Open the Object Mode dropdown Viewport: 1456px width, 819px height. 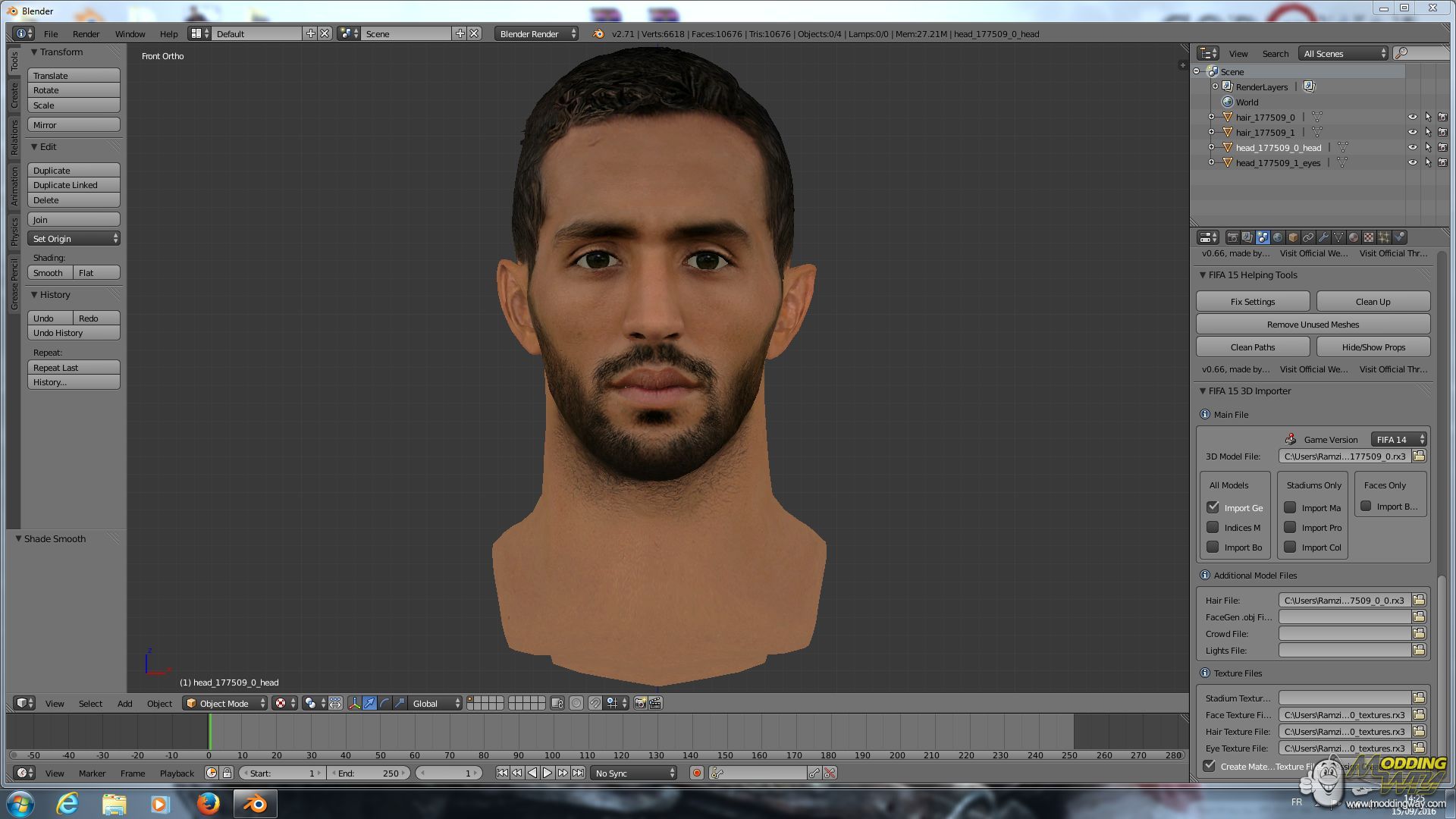click(x=225, y=703)
